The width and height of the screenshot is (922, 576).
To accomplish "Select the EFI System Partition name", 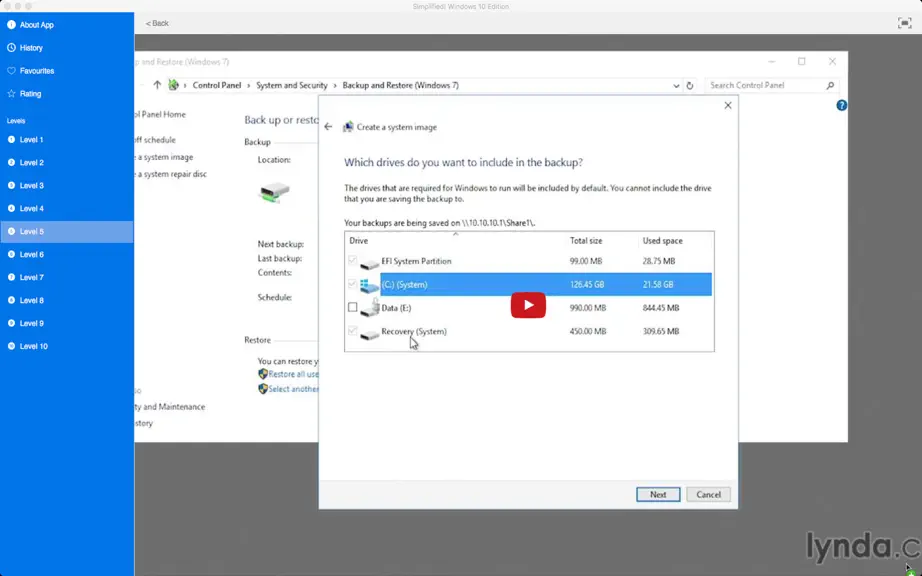I will click(x=416, y=261).
